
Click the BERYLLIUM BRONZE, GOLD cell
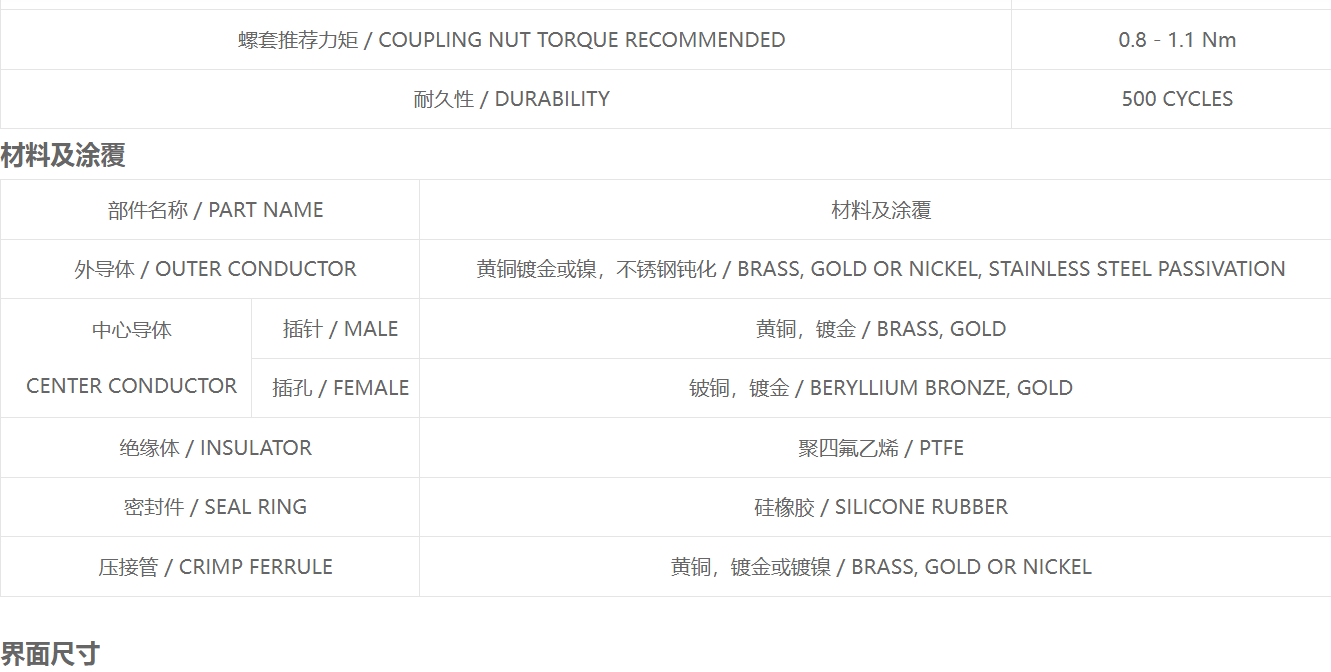pyautogui.click(x=876, y=388)
